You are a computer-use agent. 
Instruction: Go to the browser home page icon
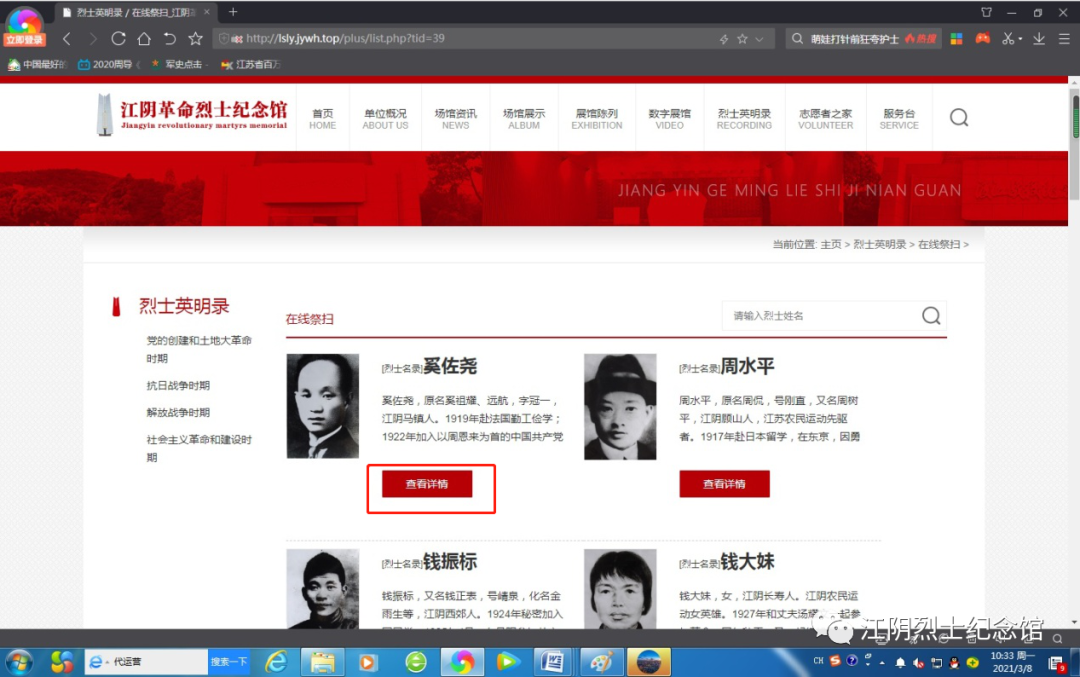point(144,39)
